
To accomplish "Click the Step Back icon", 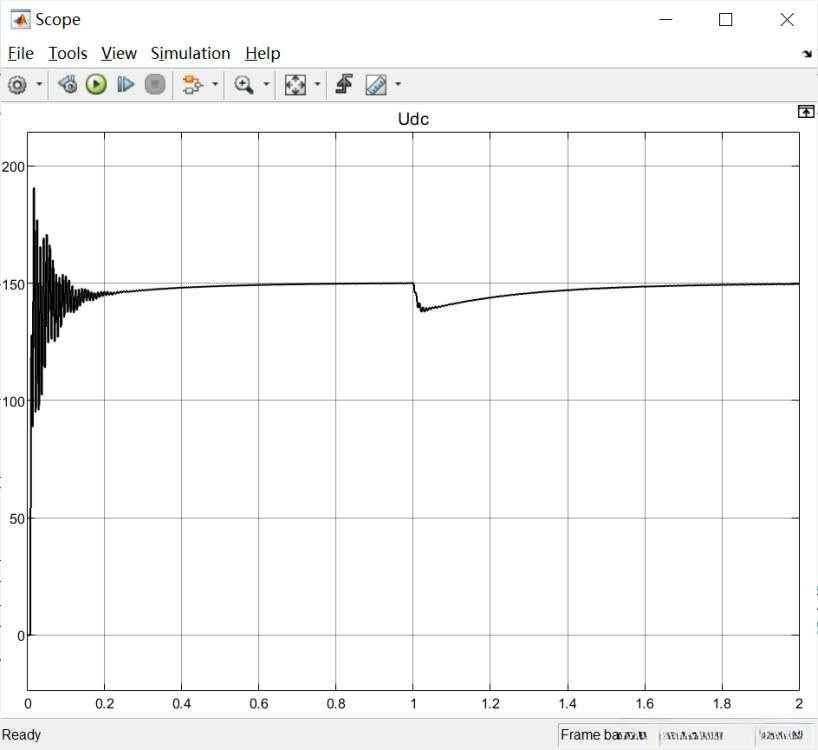I will coord(68,84).
